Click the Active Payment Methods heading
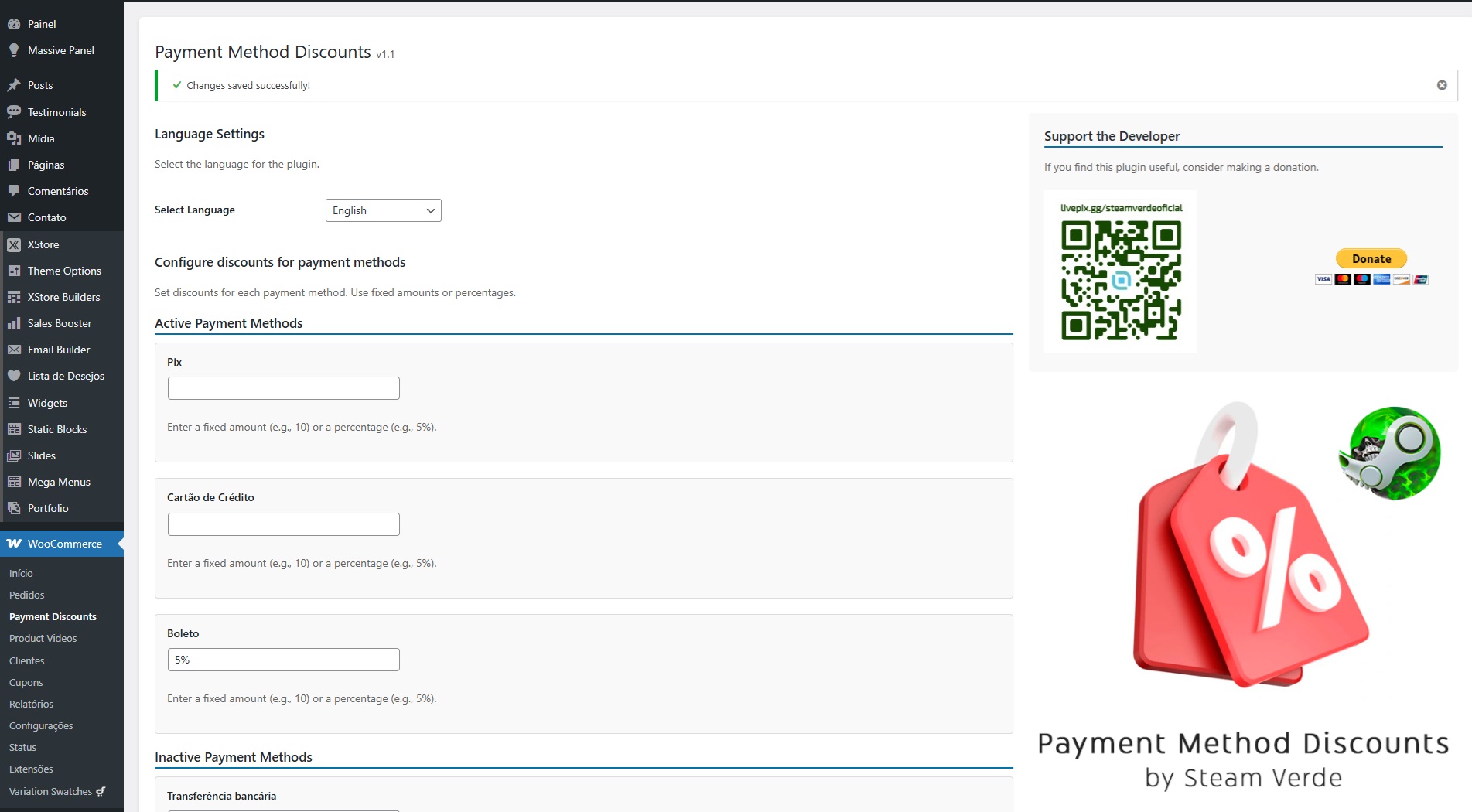 point(229,323)
